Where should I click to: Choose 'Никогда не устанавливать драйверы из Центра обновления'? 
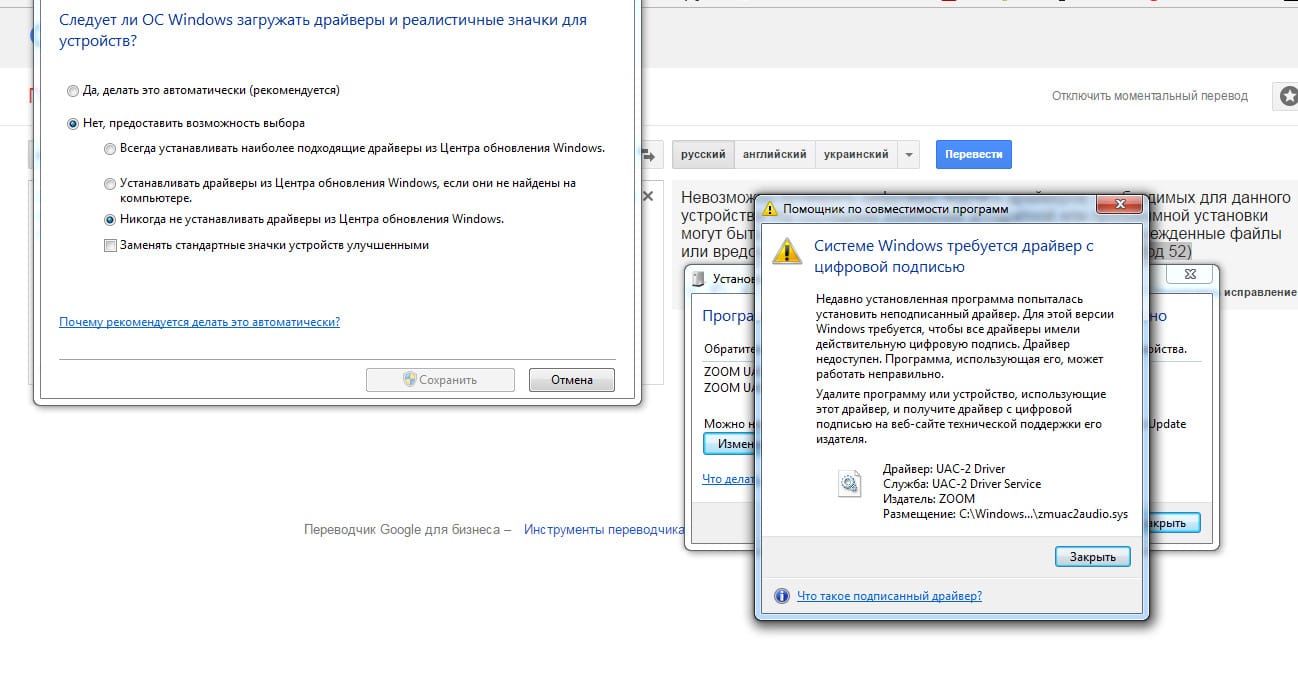pos(304,218)
